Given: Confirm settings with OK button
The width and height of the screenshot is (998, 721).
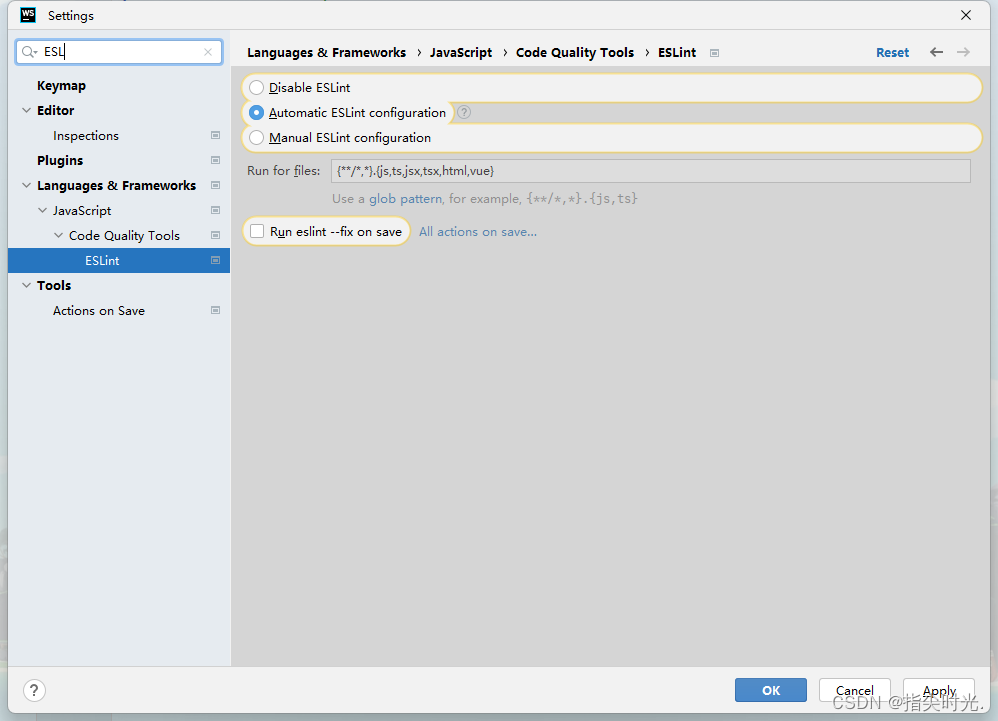Looking at the screenshot, I should point(771,690).
